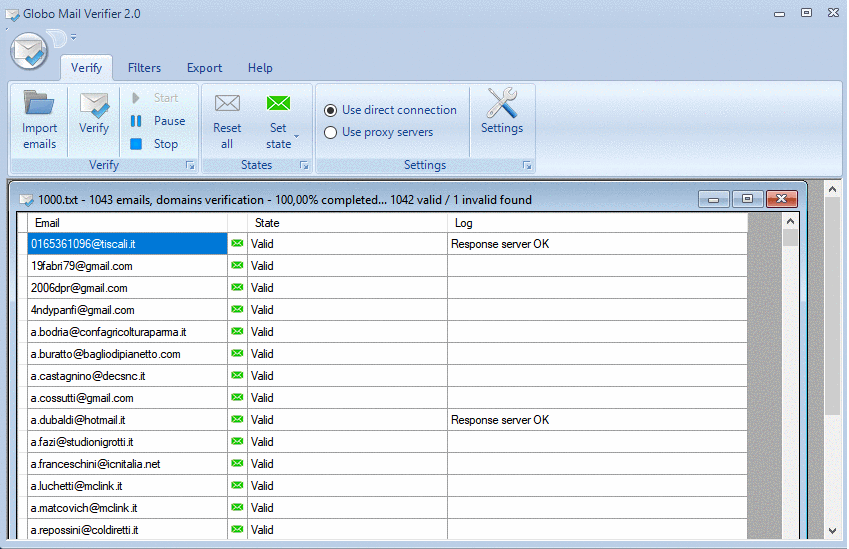
Task: Sort by the Log column header
Action: click(x=597, y=223)
